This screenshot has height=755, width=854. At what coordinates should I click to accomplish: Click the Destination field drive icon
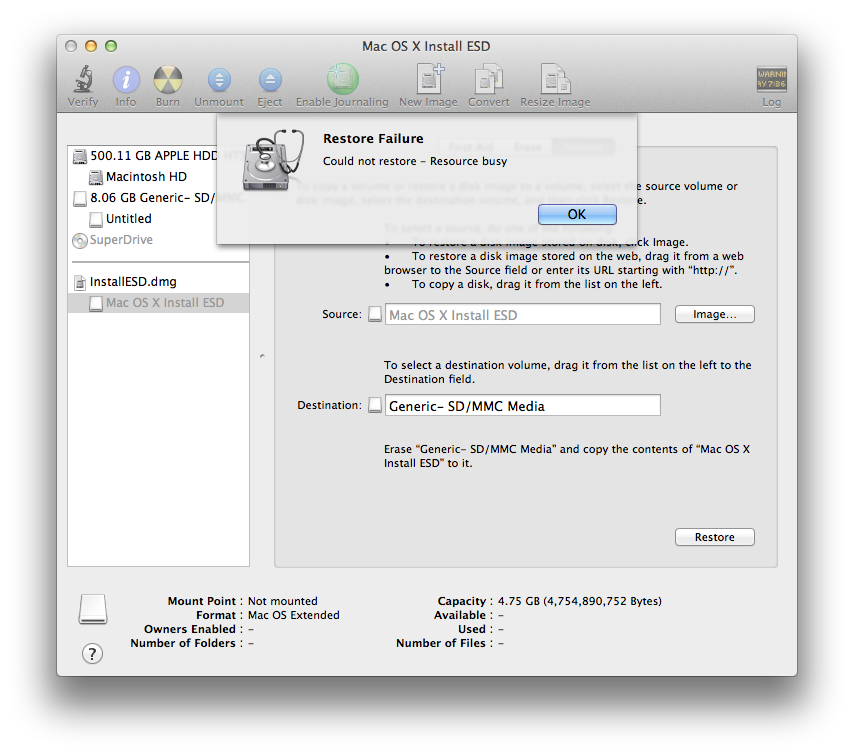[375, 405]
